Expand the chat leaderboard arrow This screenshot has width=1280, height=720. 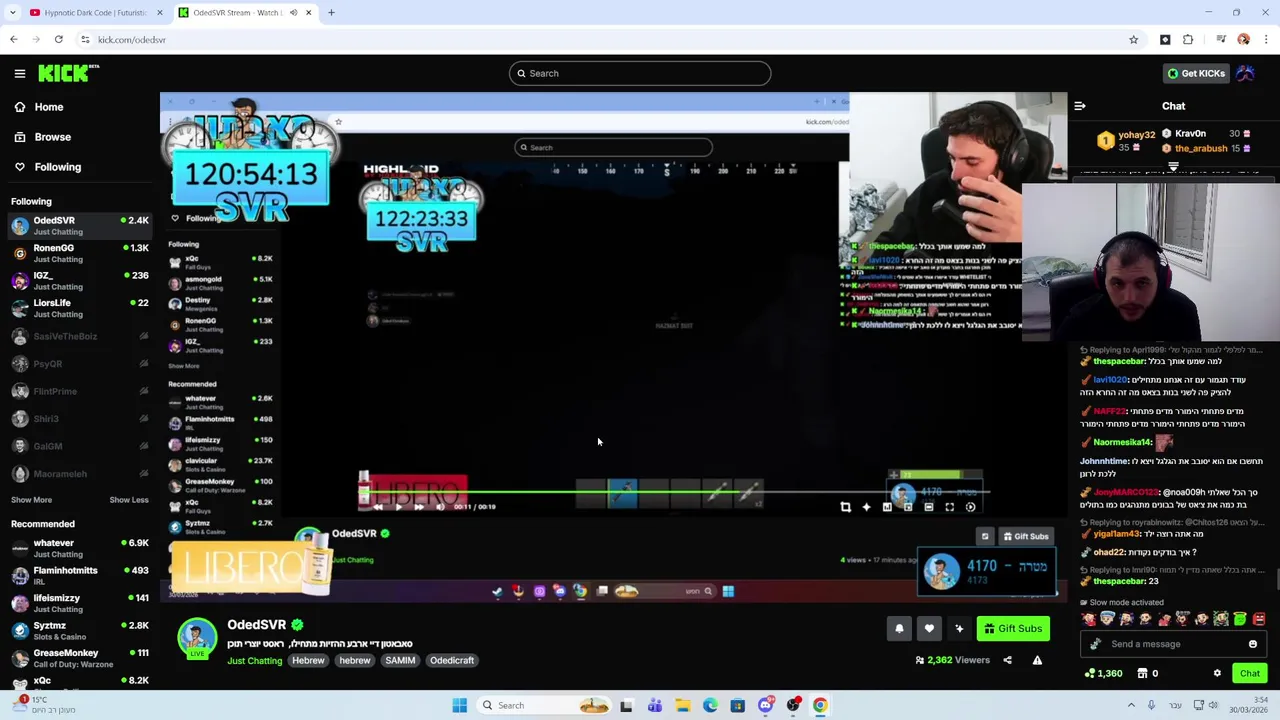1173,167
